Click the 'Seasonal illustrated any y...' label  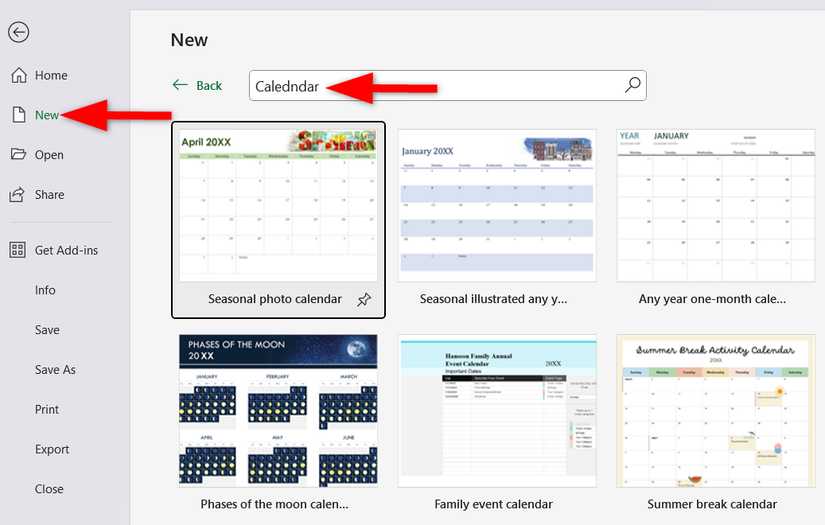click(494, 299)
